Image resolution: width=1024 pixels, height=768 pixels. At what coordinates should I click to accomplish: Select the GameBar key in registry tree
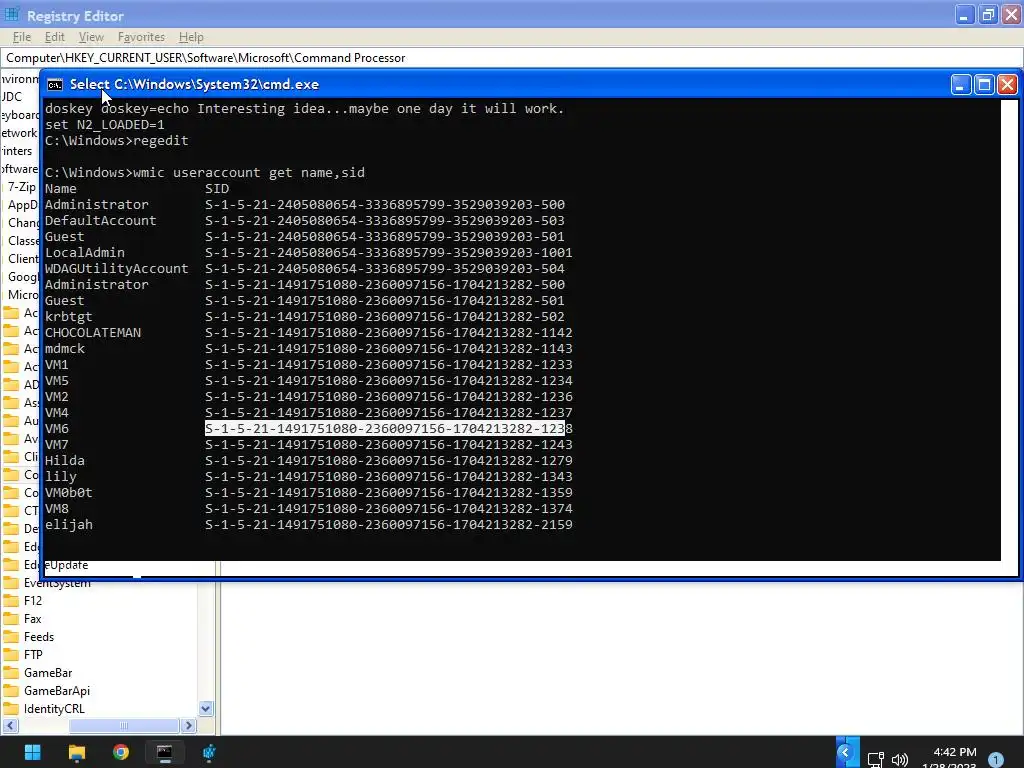(x=48, y=673)
